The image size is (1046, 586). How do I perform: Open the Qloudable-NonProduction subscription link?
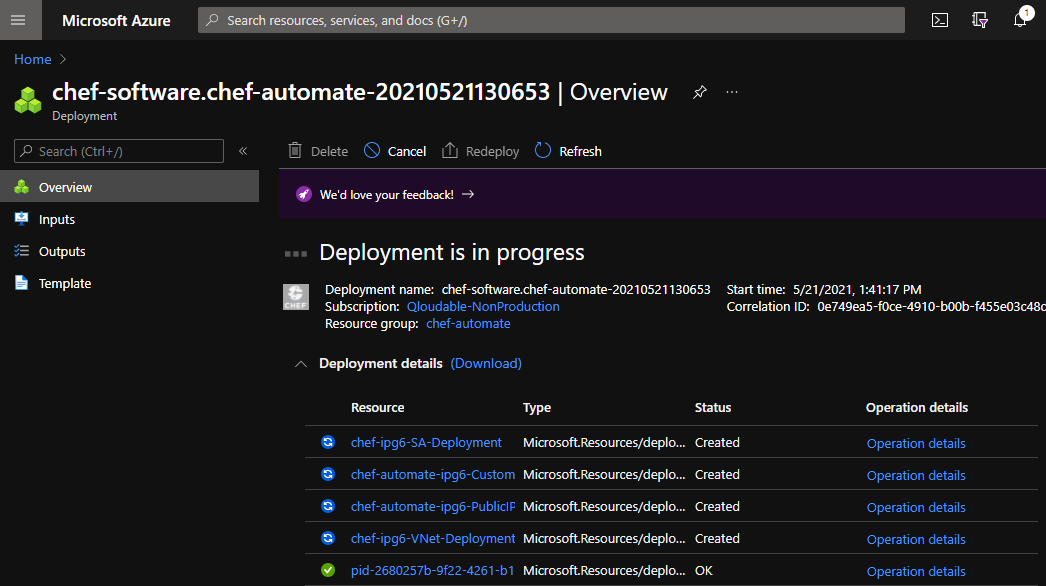point(483,306)
